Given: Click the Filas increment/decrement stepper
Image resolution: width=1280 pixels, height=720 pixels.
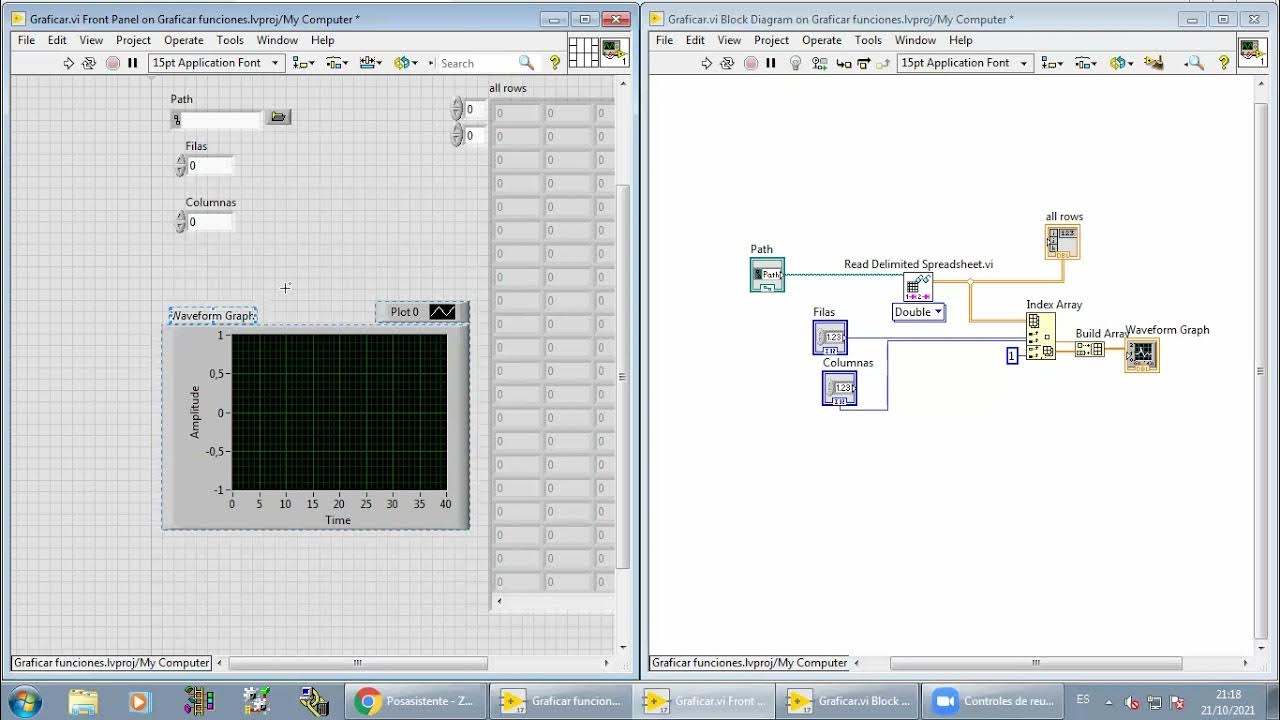Looking at the screenshot, I should pyautogui.click(x=181, y=166).
